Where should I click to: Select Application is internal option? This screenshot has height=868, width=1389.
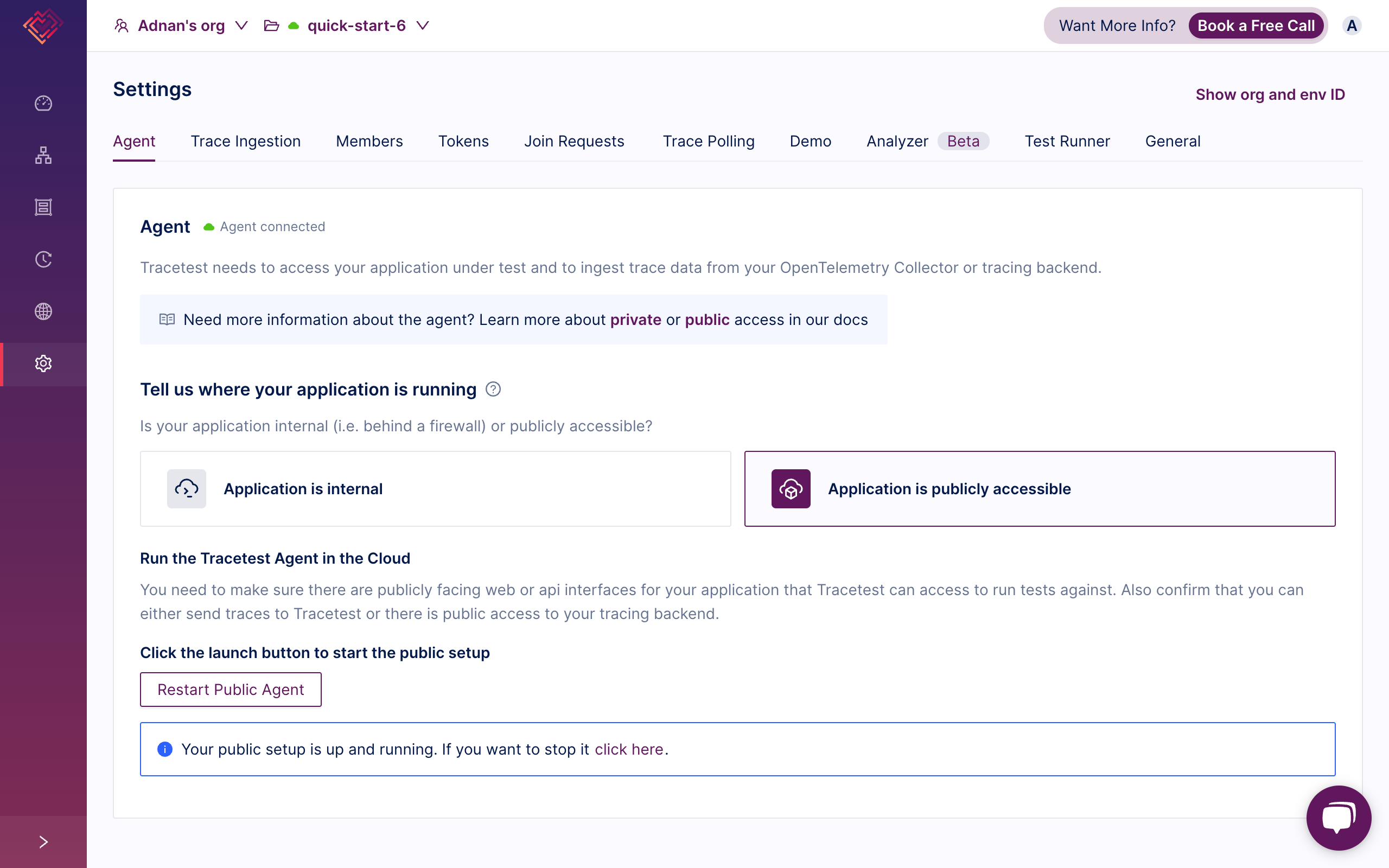pos(435,489)
